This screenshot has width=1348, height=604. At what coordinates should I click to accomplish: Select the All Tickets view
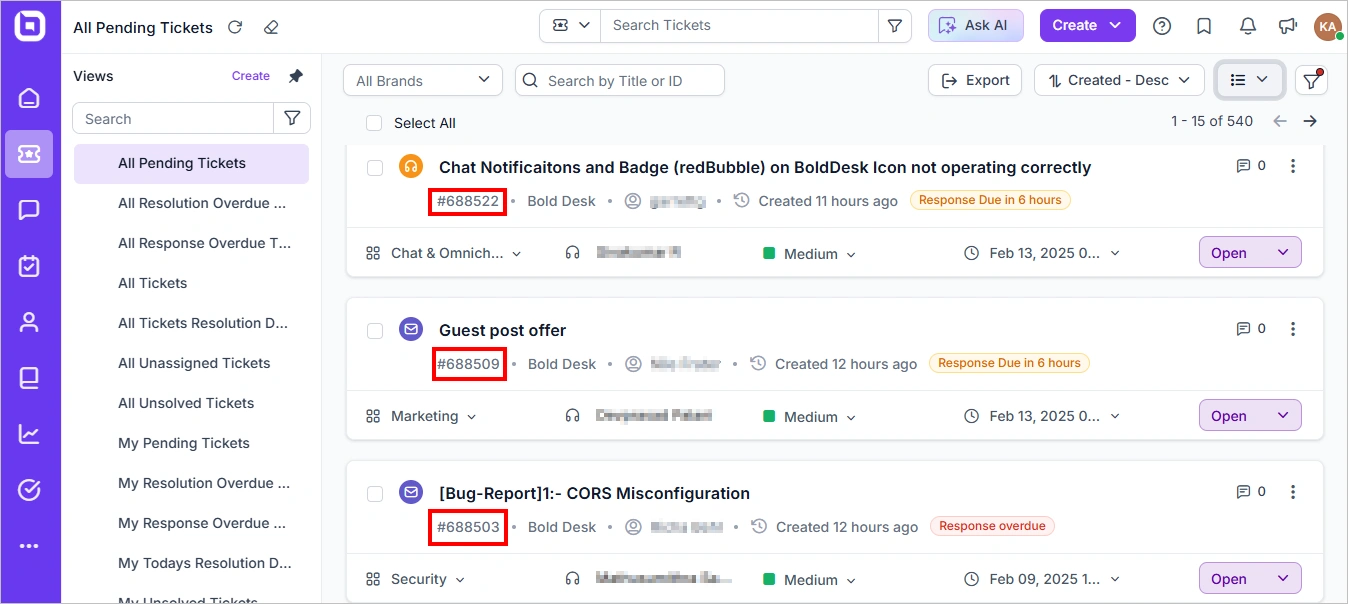pyautogui.click(x=191, y=283)
